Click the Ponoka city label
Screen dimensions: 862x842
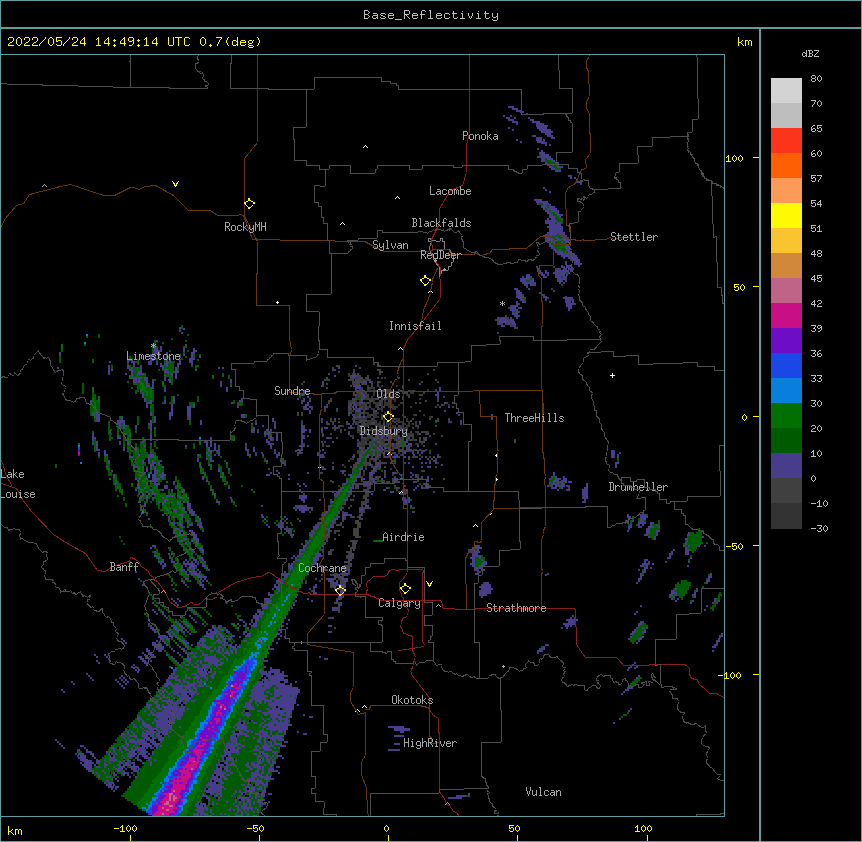pos(480,136)
